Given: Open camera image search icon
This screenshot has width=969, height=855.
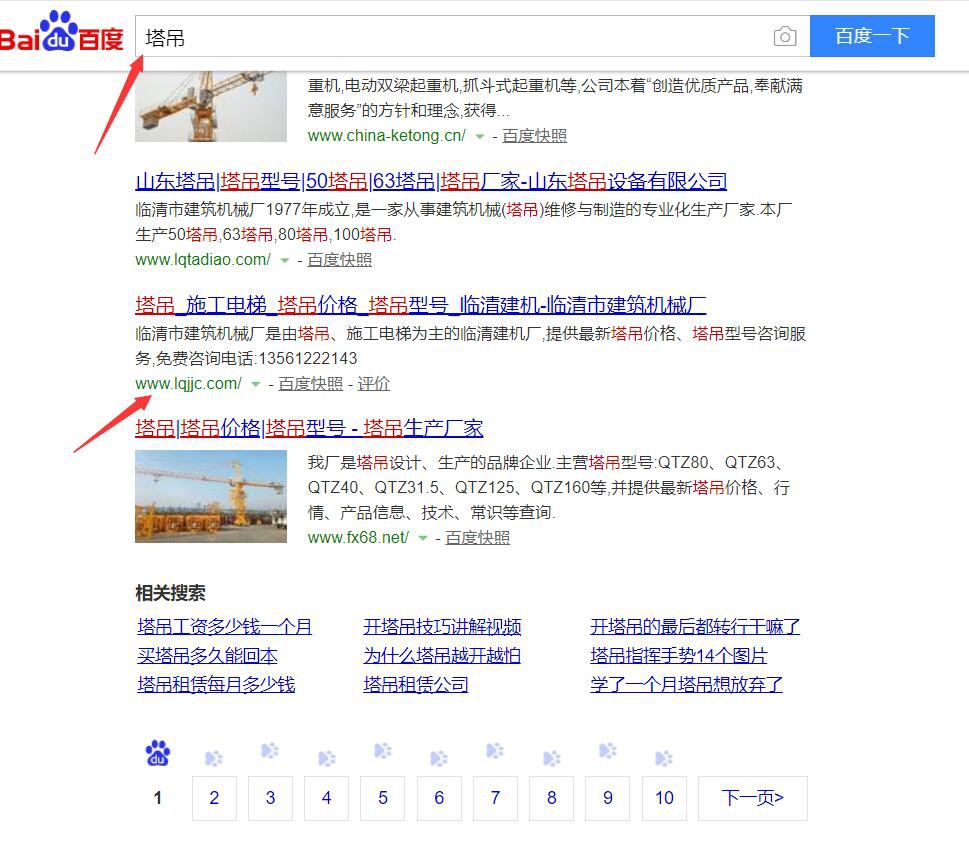Looking at the screenshot, I should pos(785,36).
